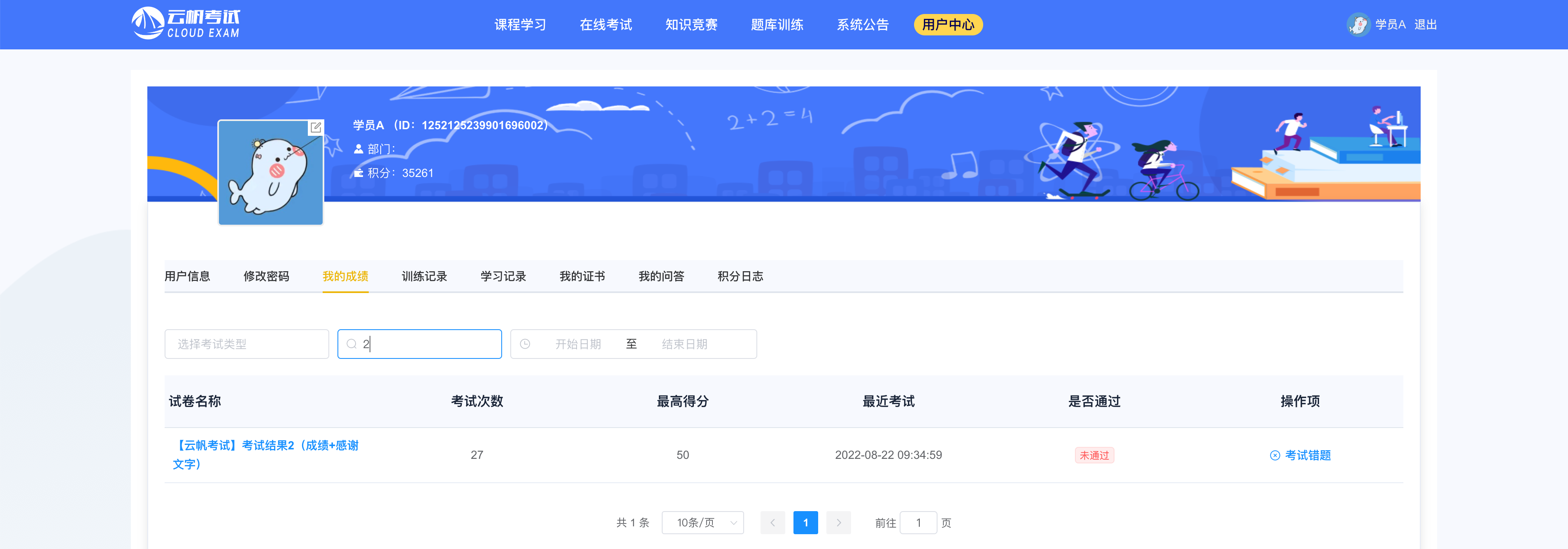Click 最高得分 column header
1568x549 pixels.
point(682,401)
